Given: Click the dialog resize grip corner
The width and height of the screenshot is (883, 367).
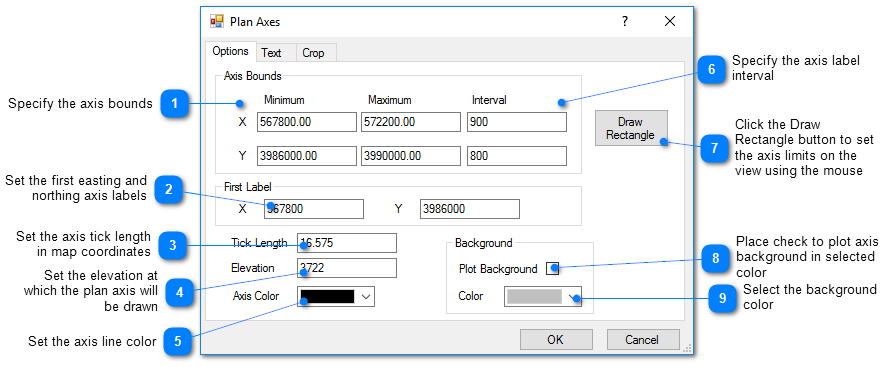Looking at the screenshot, I should (687, 349).
